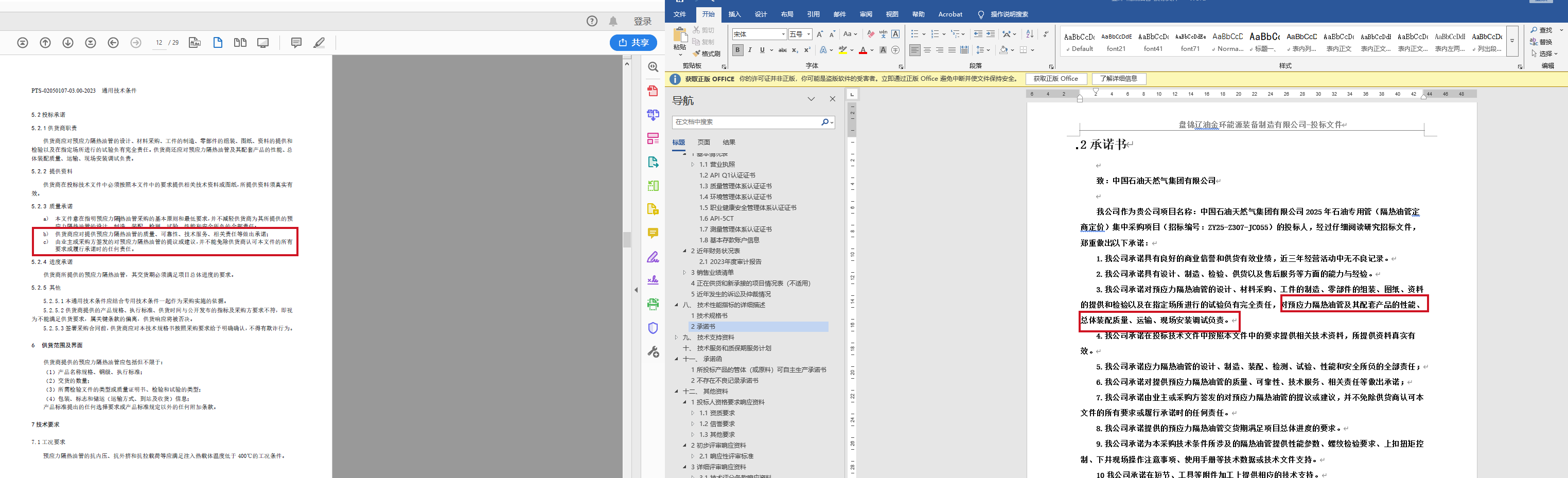Open the PDF notifications bell
Image resolution: width=1568 pixels, height=478 pixels.
[613, 21]
